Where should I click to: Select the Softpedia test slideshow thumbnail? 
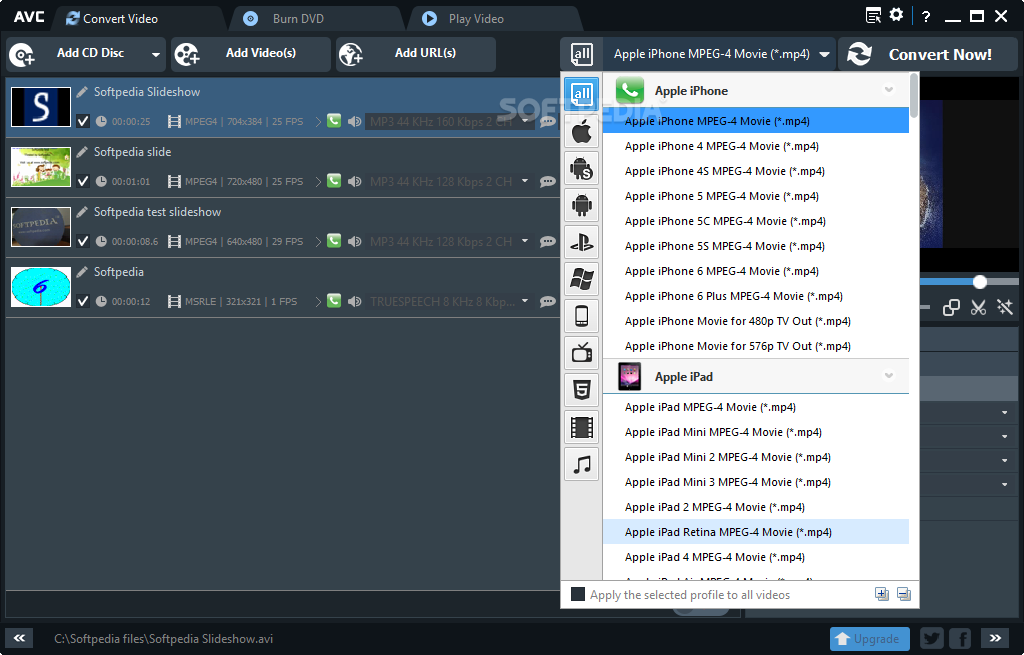(x=41, y=227)
